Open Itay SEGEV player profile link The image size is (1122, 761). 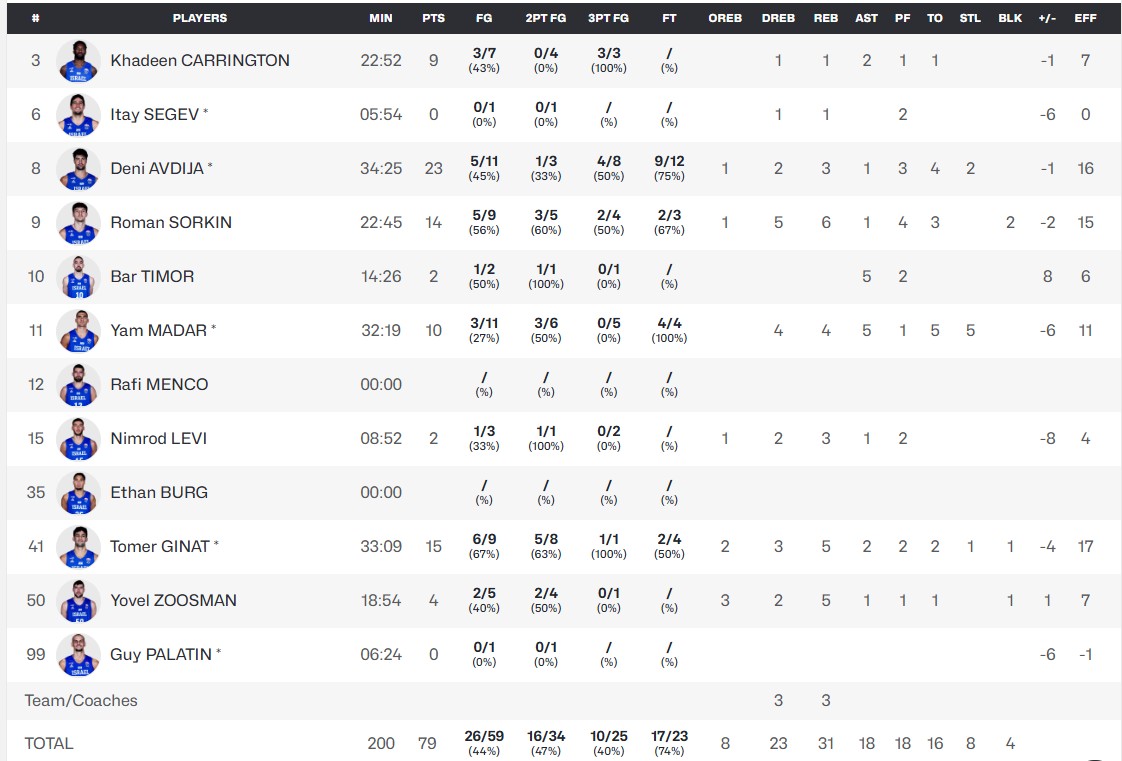coord(155,114)
